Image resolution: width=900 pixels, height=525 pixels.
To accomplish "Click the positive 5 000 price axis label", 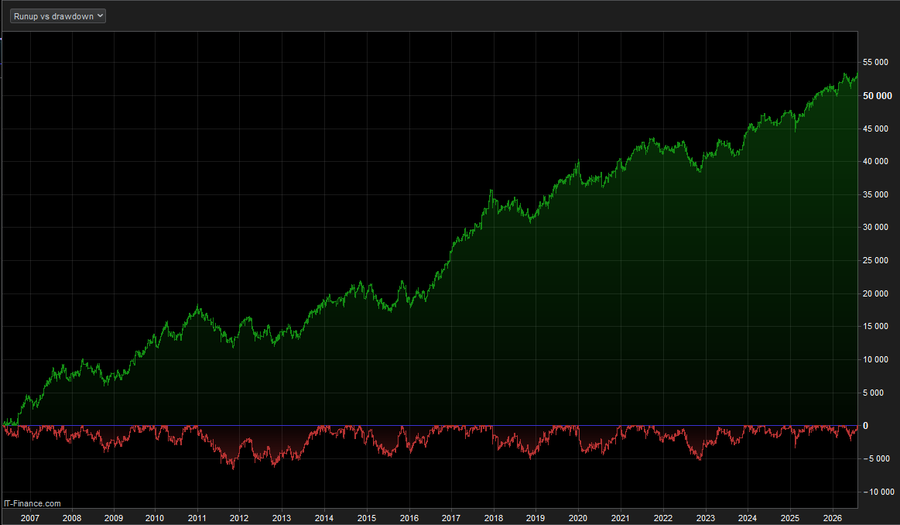I will click(x=873, y=393).
